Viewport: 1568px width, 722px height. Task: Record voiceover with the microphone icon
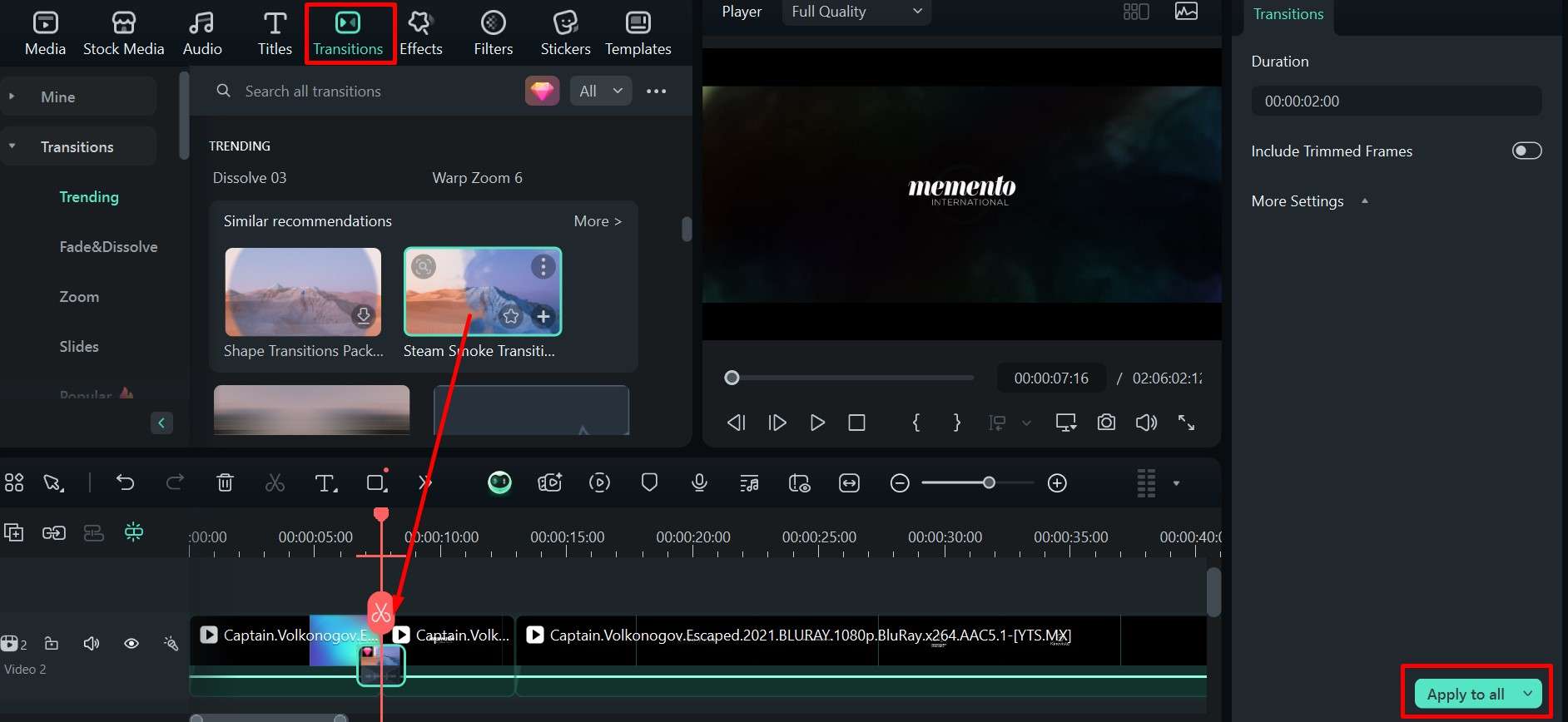click(700, 482)
